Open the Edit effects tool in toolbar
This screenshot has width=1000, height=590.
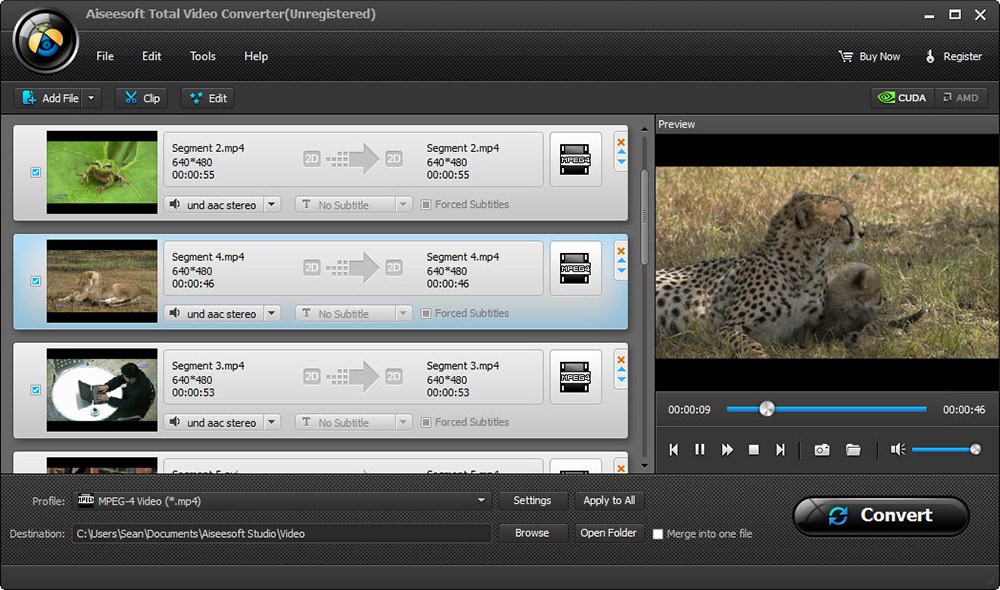click(208, 98)
